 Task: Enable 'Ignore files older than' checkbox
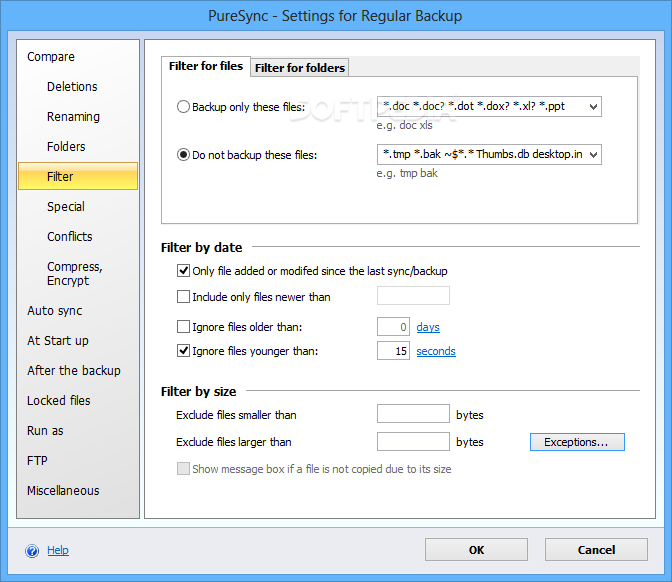click(183, 327)
